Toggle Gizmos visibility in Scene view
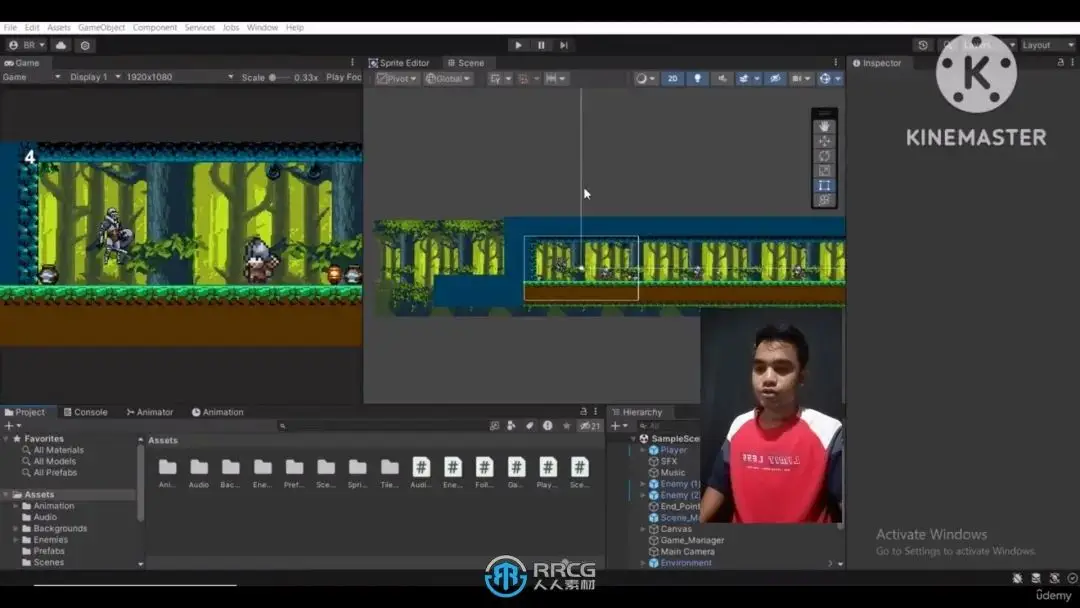Screen dimensions: 1080x608 pos(824,78)
